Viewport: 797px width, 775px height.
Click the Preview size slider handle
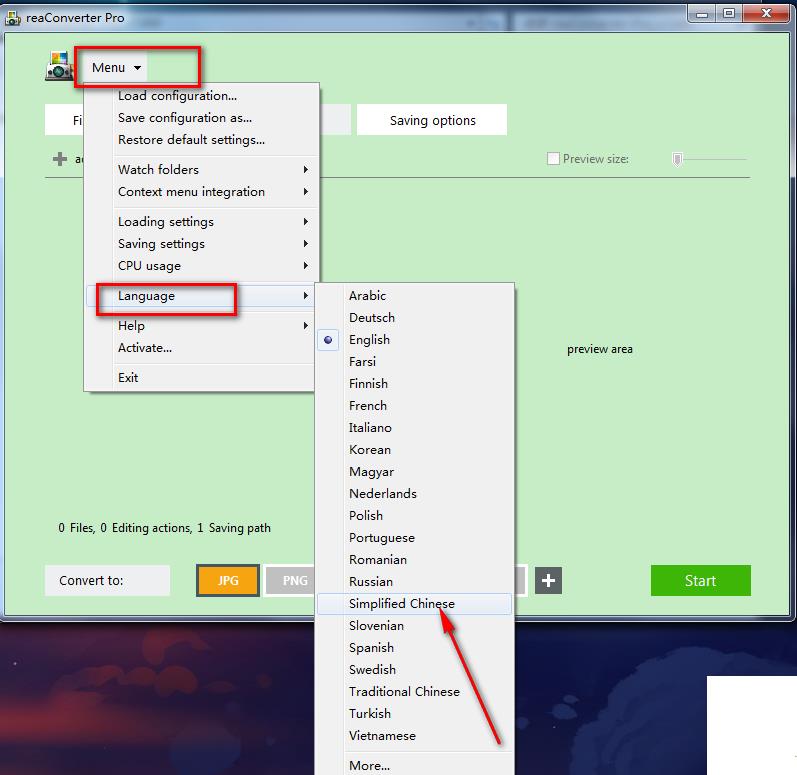677,160
